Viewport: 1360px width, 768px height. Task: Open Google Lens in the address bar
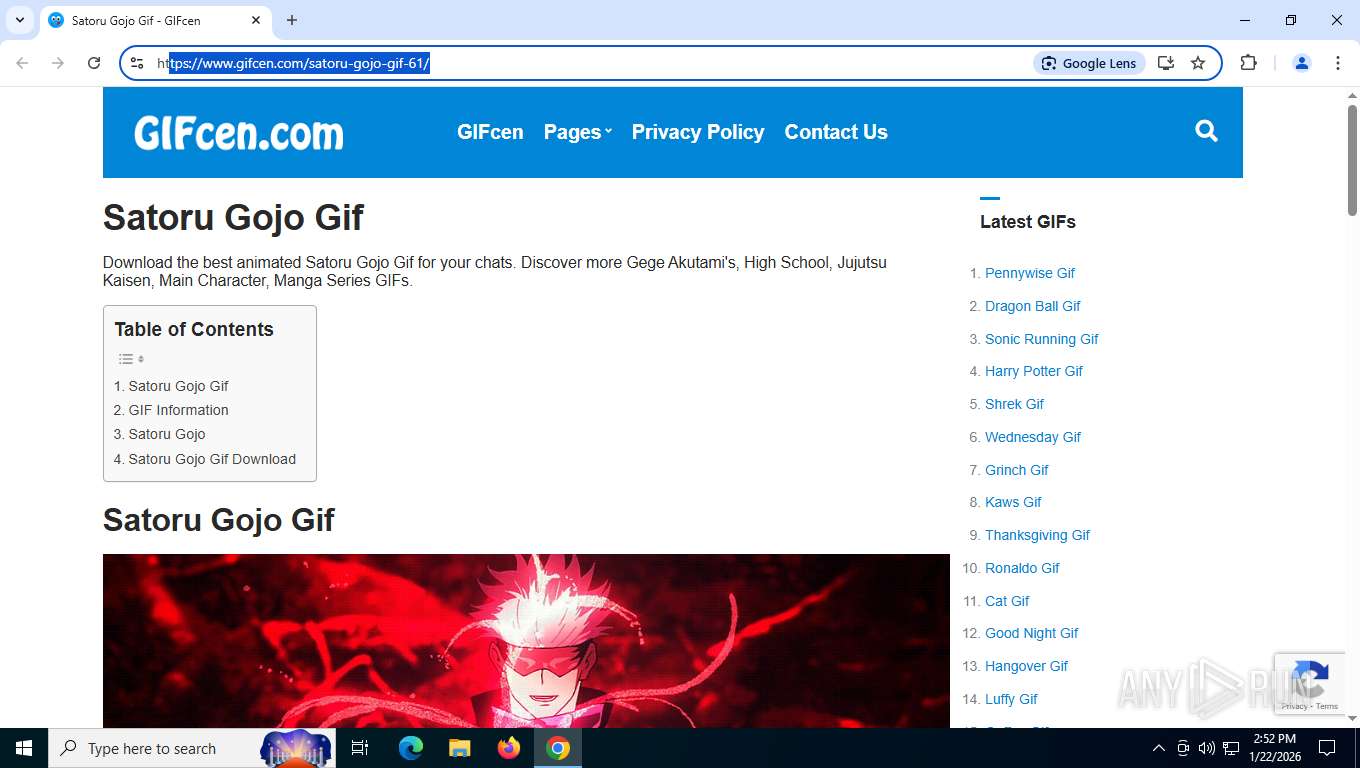[1089, 63]
